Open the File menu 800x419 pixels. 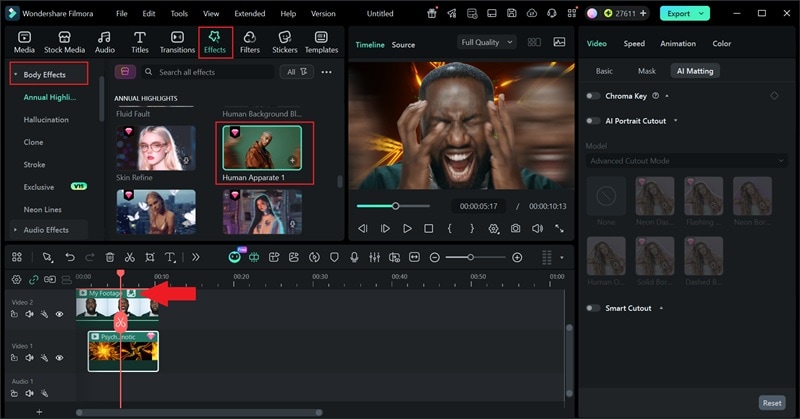(x=121, y=14)
